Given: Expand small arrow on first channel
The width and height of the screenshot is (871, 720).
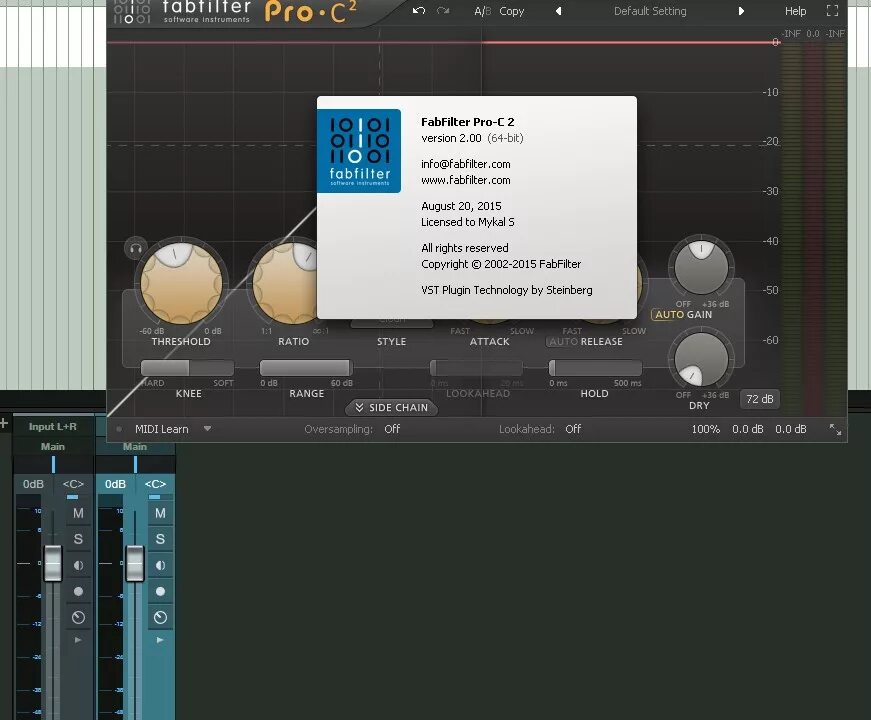Looking at the screenshot, I should (x=78, y=640).
